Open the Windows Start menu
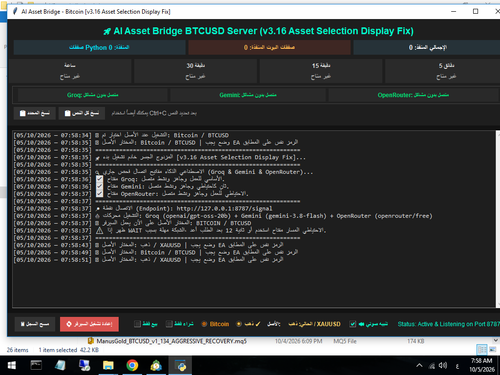 pos(12,365)
